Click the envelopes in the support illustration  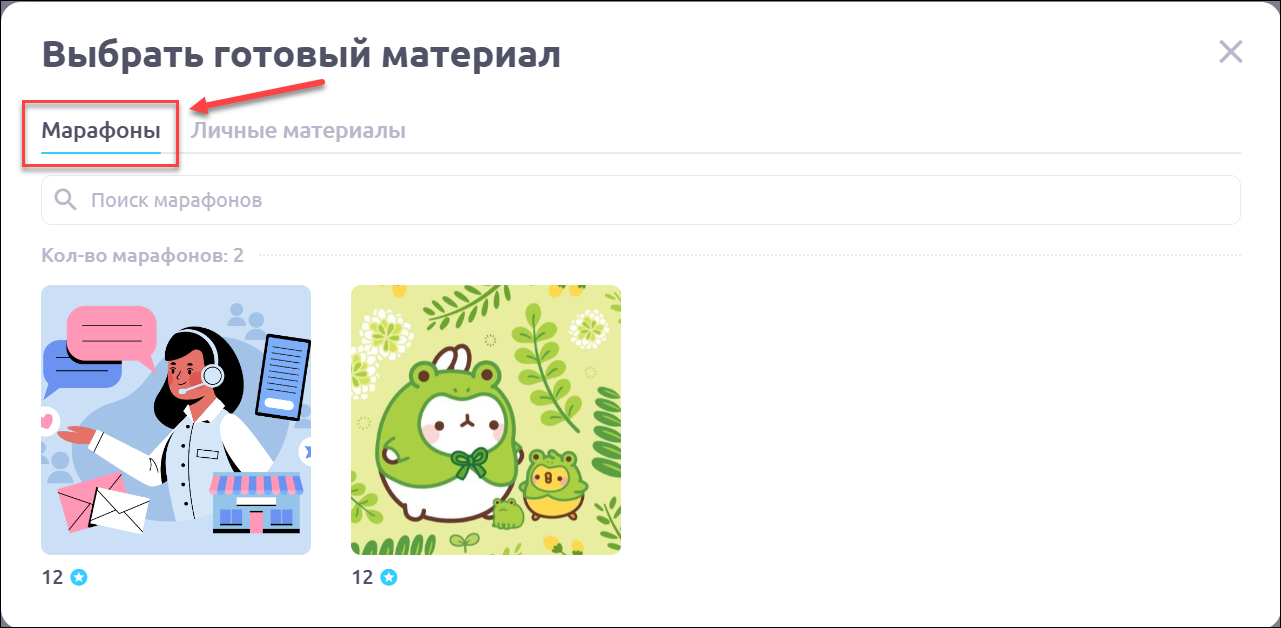tap(103, 504)
